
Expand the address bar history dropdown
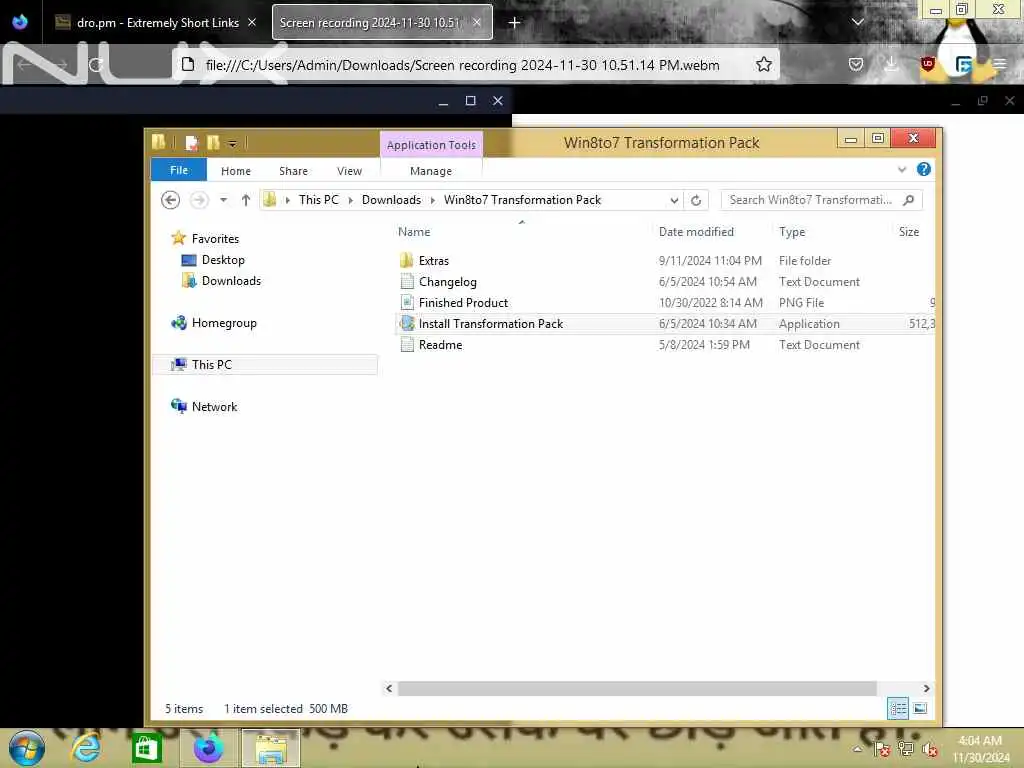(x=674, y=200)
